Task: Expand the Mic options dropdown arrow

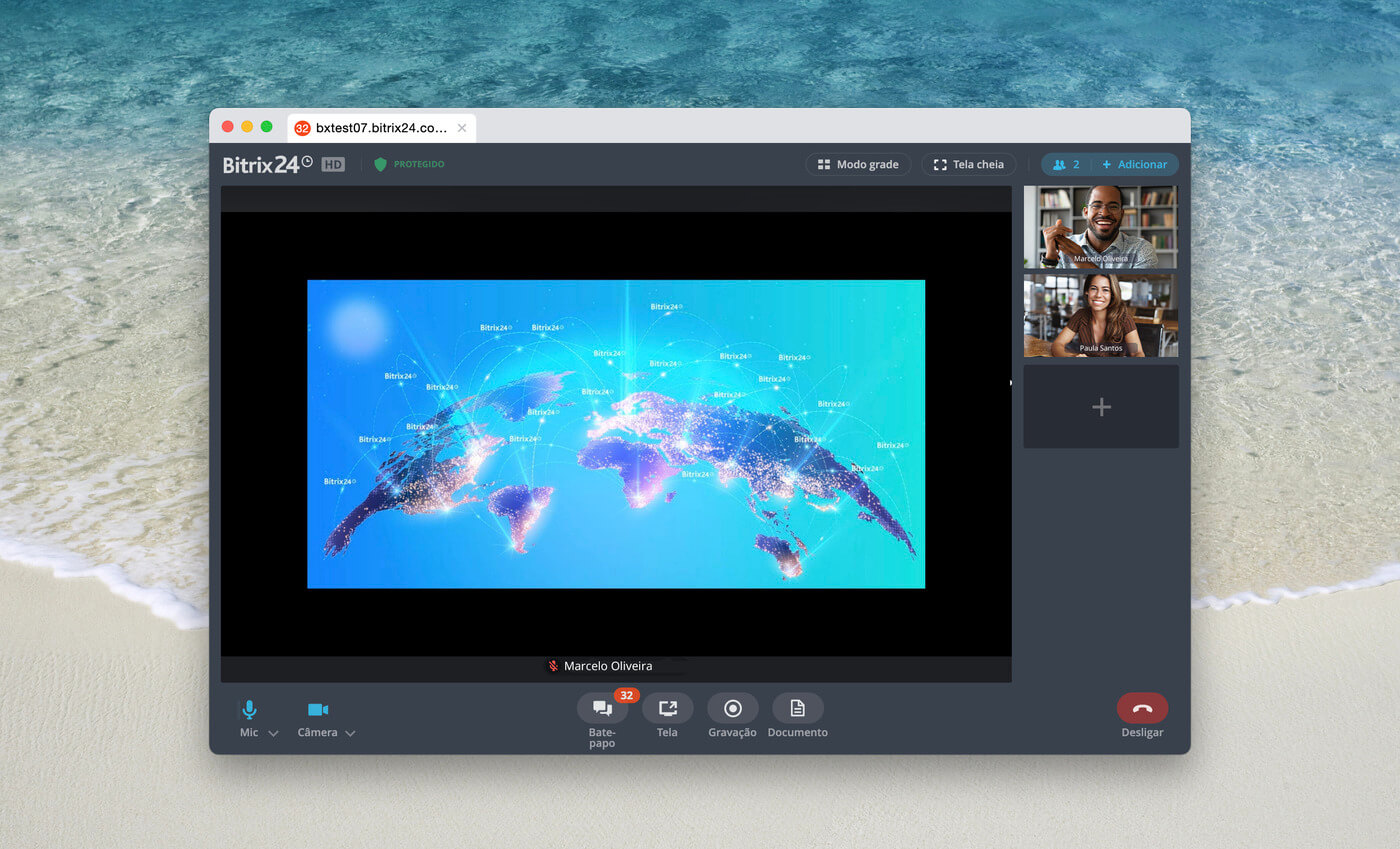Action: [x=273, y=734]
